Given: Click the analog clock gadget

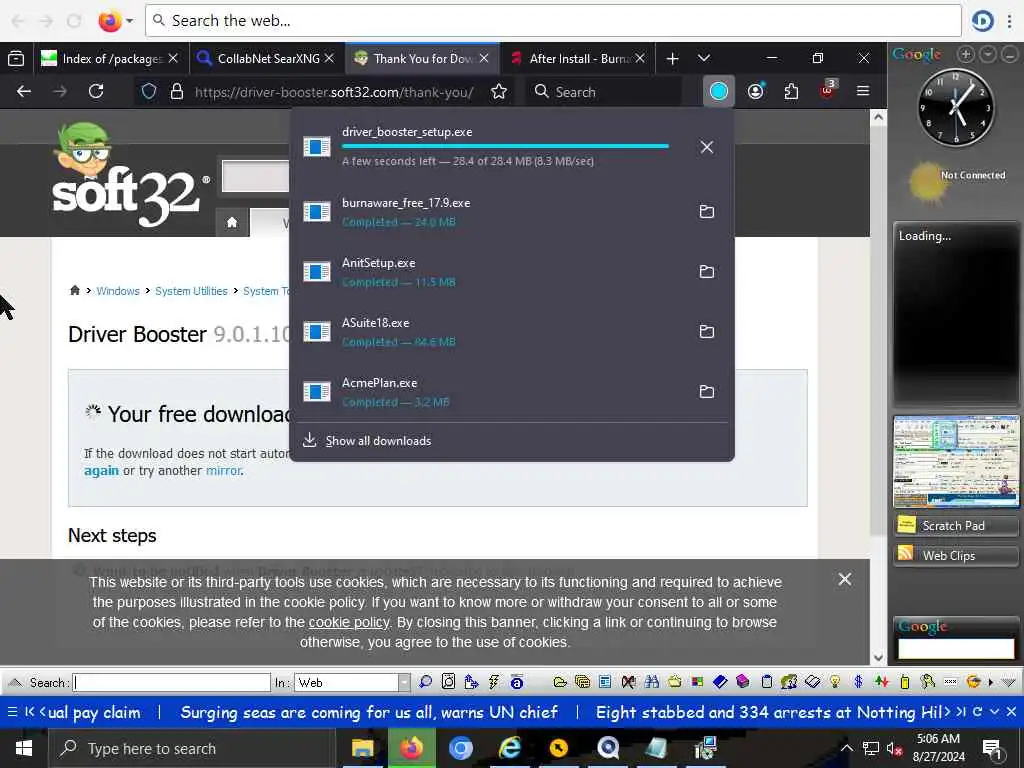Looking at the screenshot, I should (957, 108).
